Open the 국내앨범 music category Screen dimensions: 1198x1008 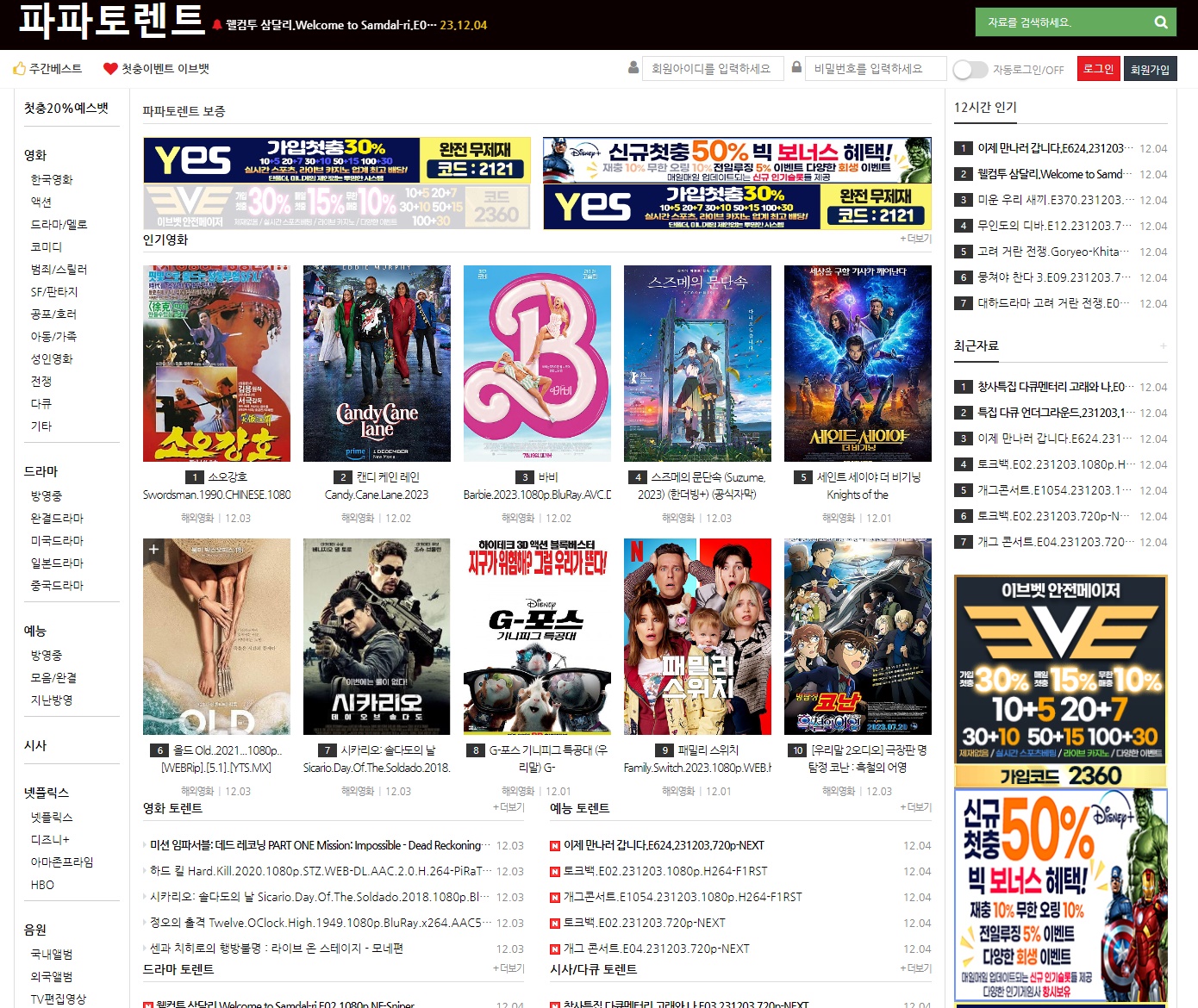point(52,954)
